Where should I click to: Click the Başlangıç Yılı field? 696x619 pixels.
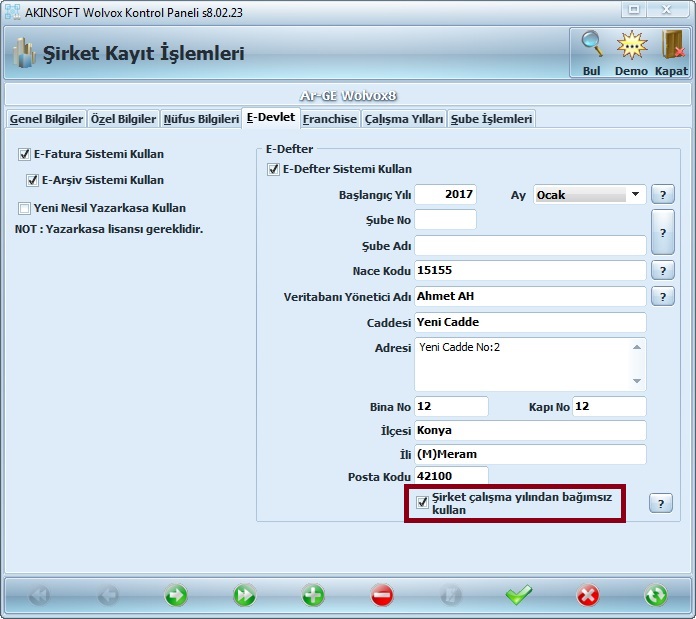(445, 194)
